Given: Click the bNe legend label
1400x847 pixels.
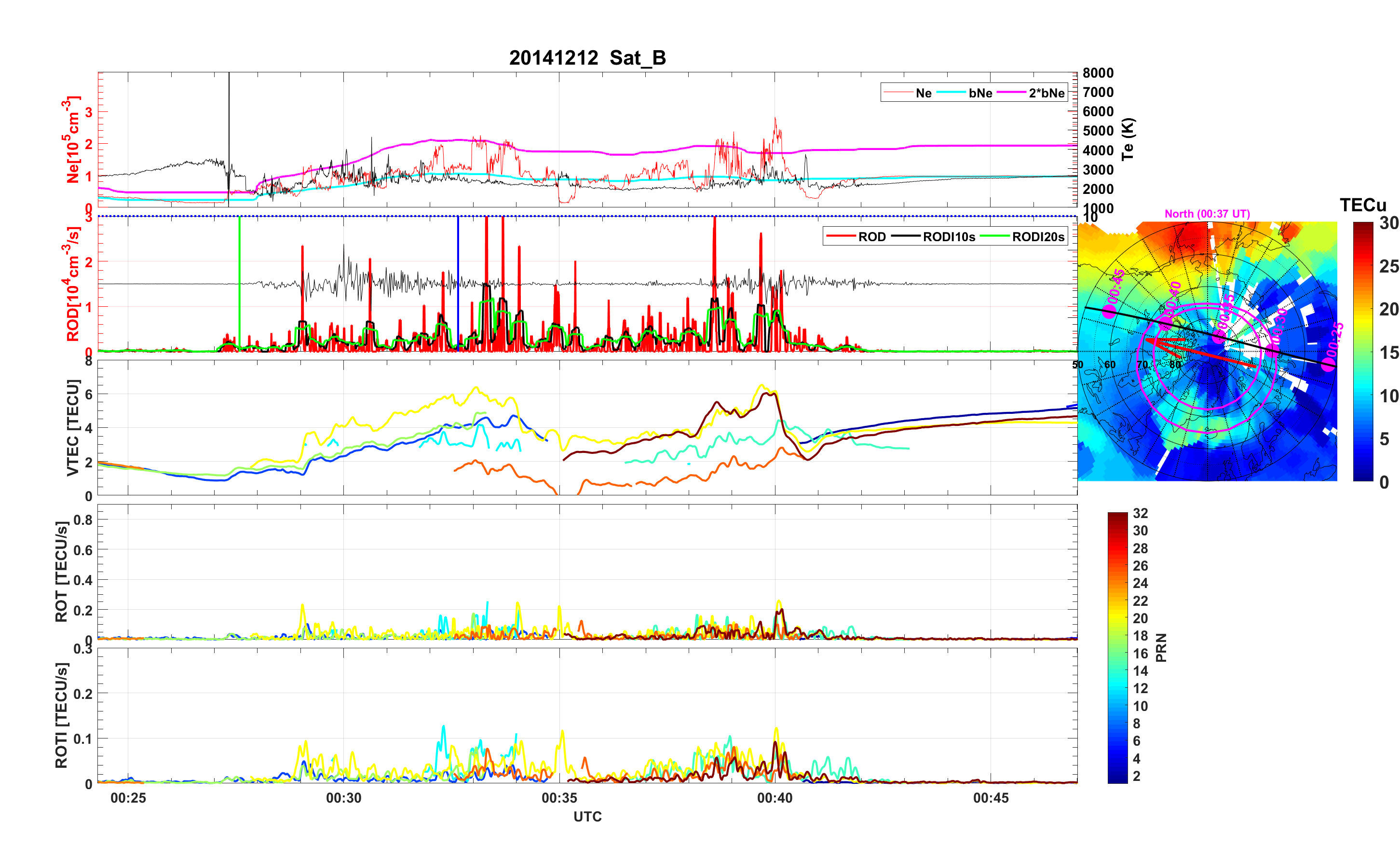Looking at the screenshot, I should 980,93.
